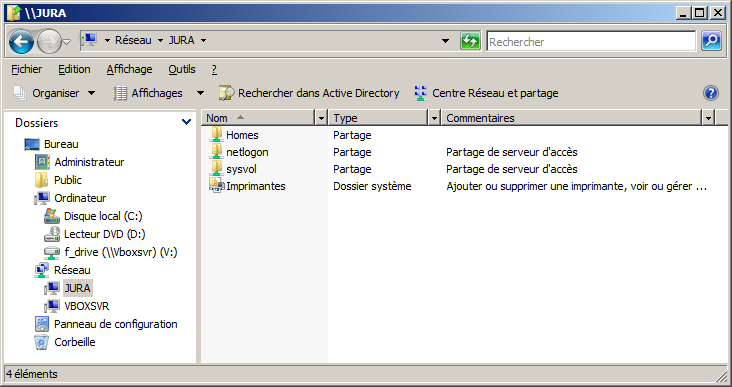Image resolution: width=732 pixels, height=387 pixels.
Task: Click netlogon's Partage de serveur d'accès comment
Action: coord(512,152)
